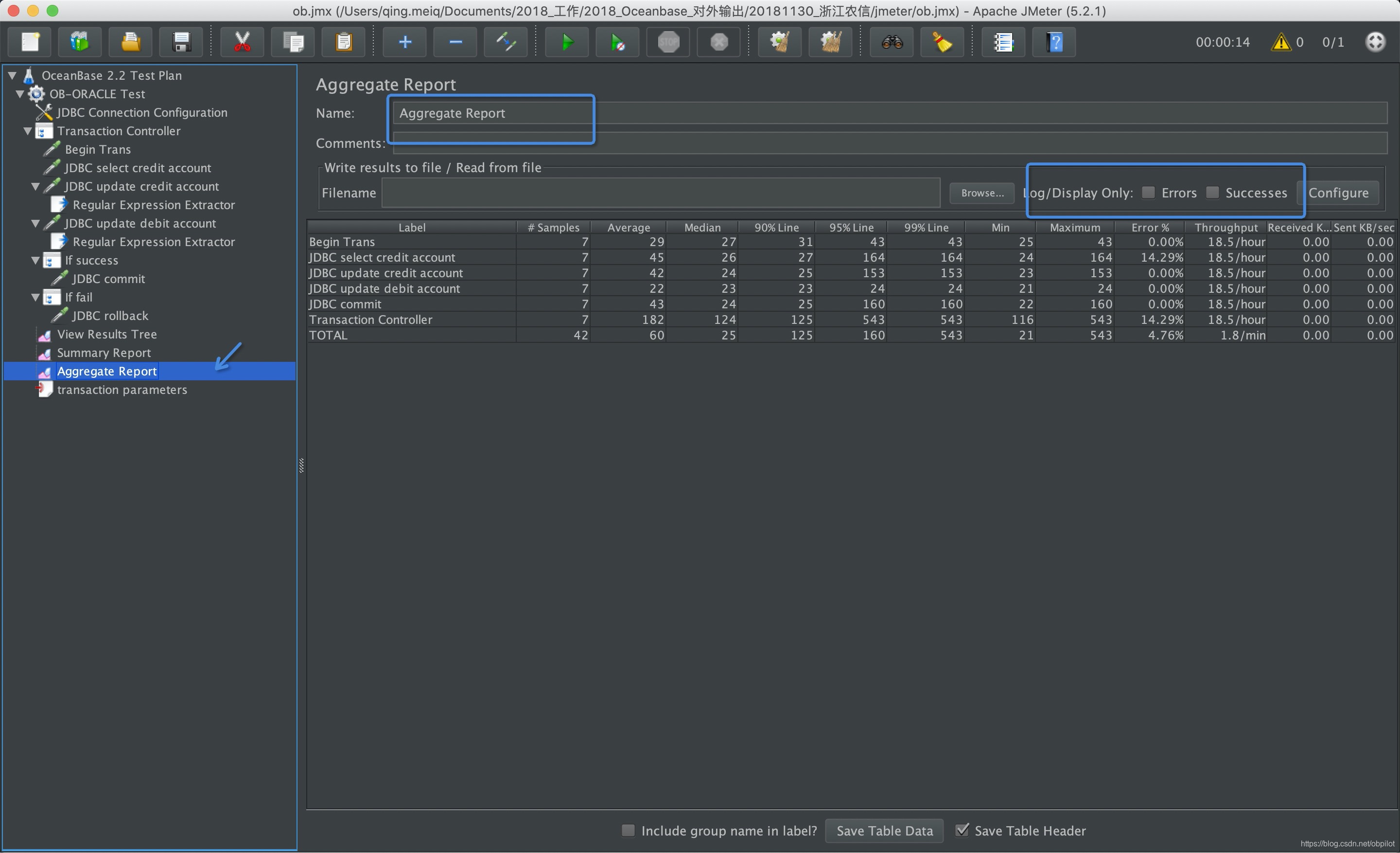Viewport: 1400px width, 853px height.
Task: Sort table by Average column header
Action: coord(629,227)
